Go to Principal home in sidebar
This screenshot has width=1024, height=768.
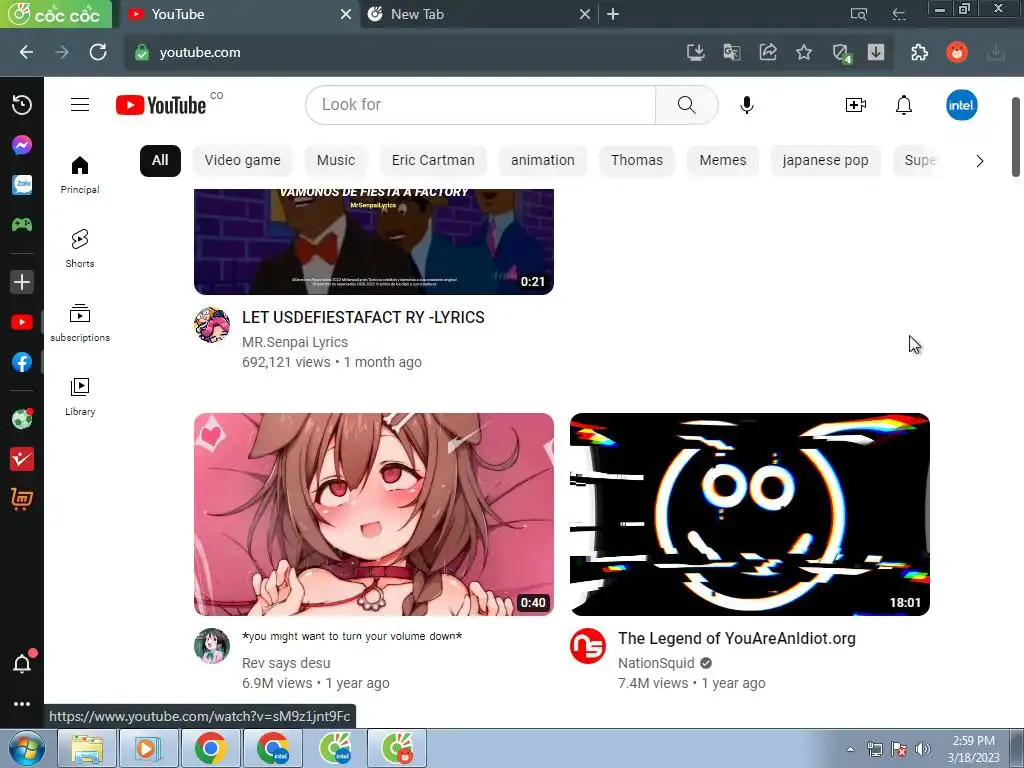pos(80,175)
